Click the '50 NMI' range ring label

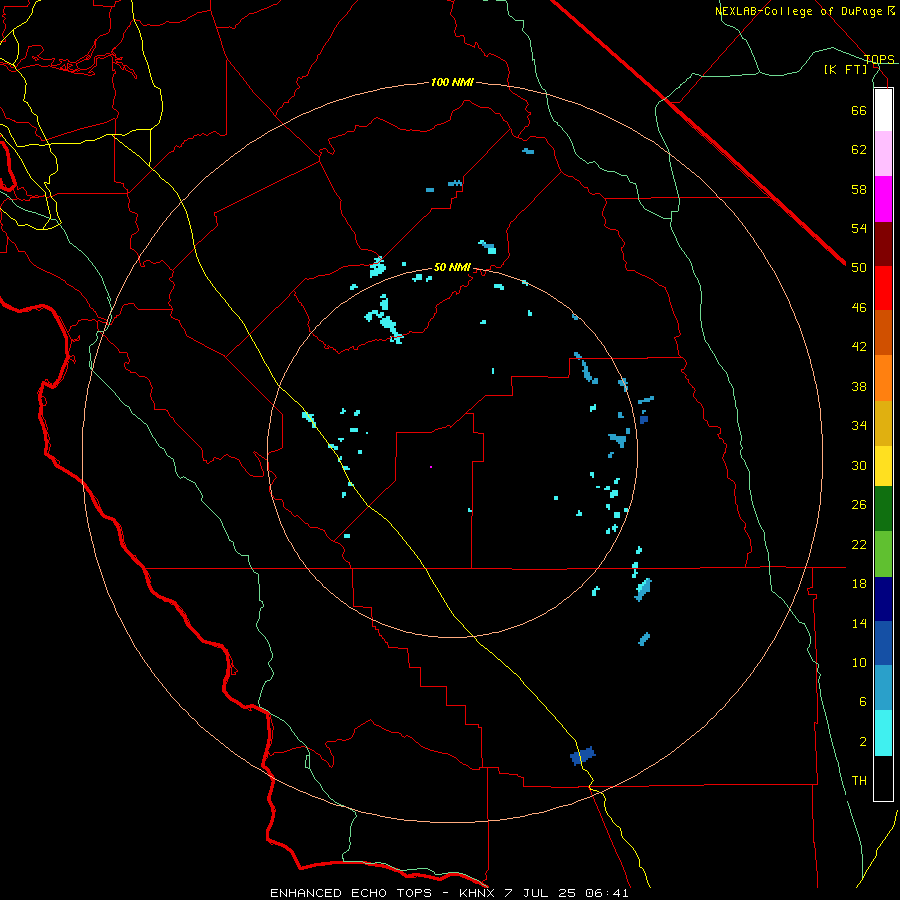click(x=452, y=267)
